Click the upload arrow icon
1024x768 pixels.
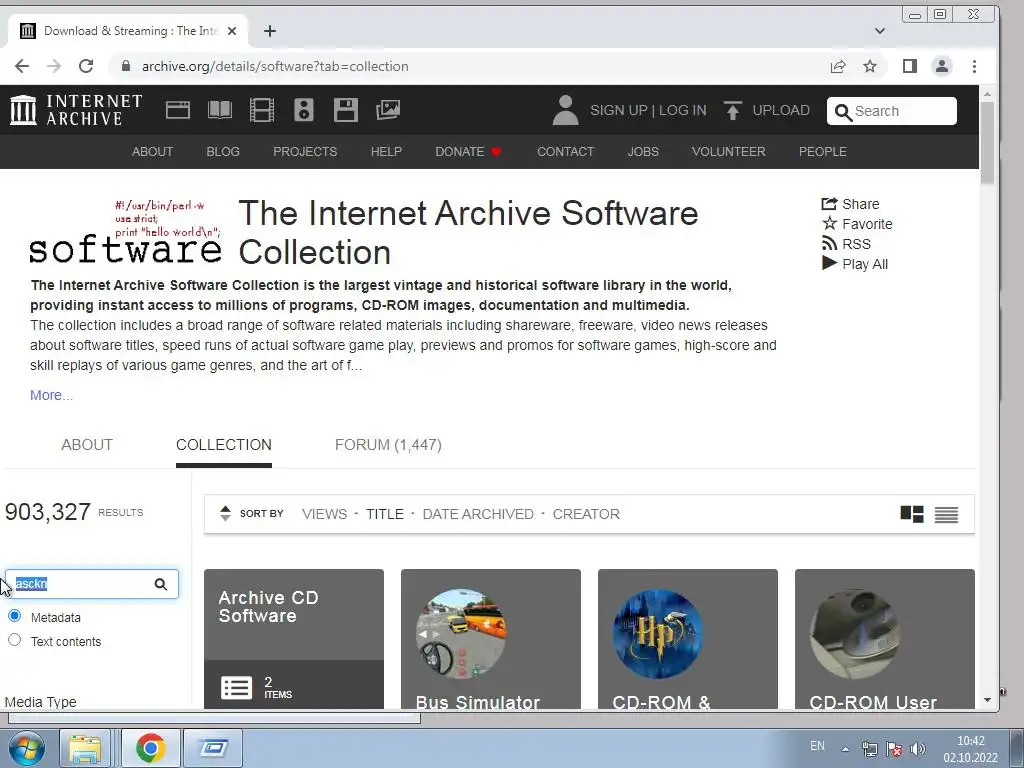click(733, 110)
